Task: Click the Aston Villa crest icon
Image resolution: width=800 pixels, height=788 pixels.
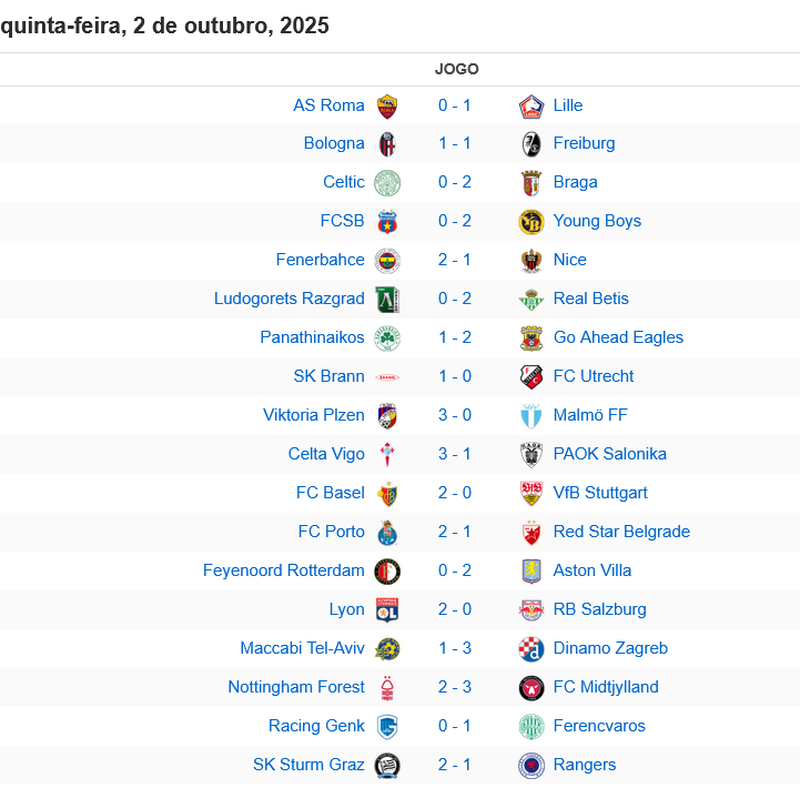Action: pos(531,571)
